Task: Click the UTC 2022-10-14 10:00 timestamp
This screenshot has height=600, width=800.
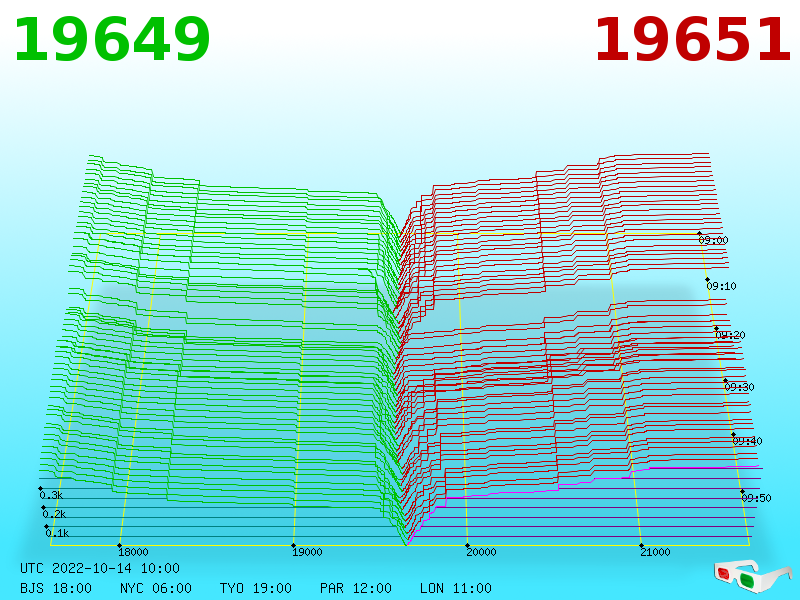Action: (100, 568)
